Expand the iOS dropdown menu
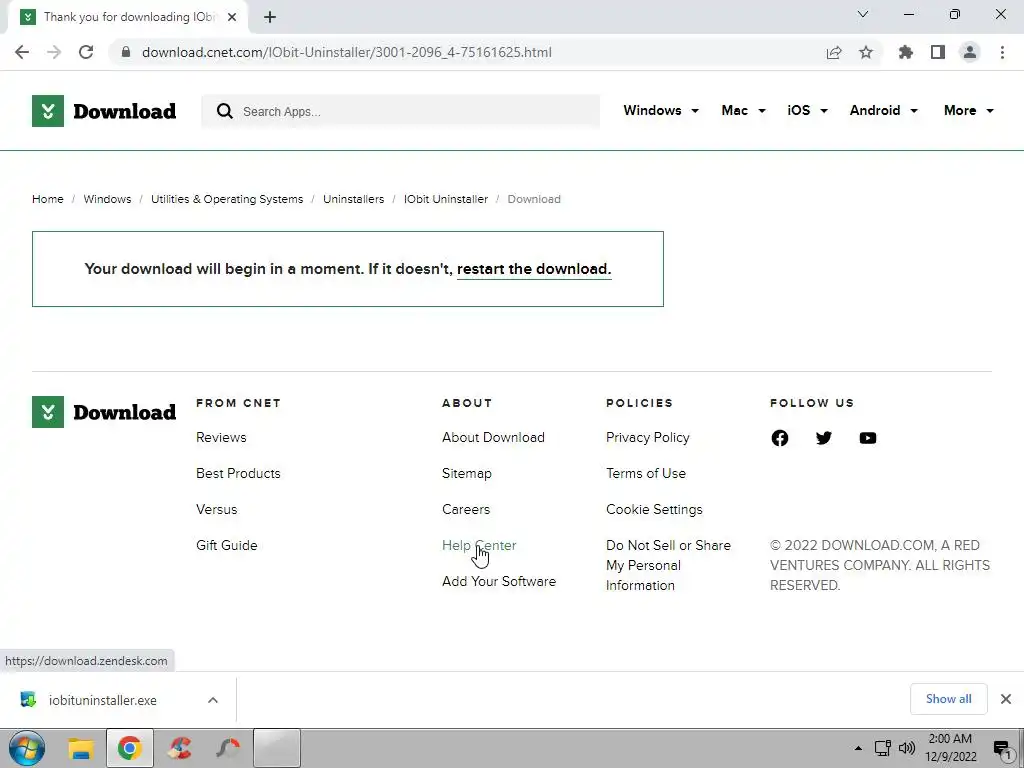The image size is (1024, 768). pos(807,110)
